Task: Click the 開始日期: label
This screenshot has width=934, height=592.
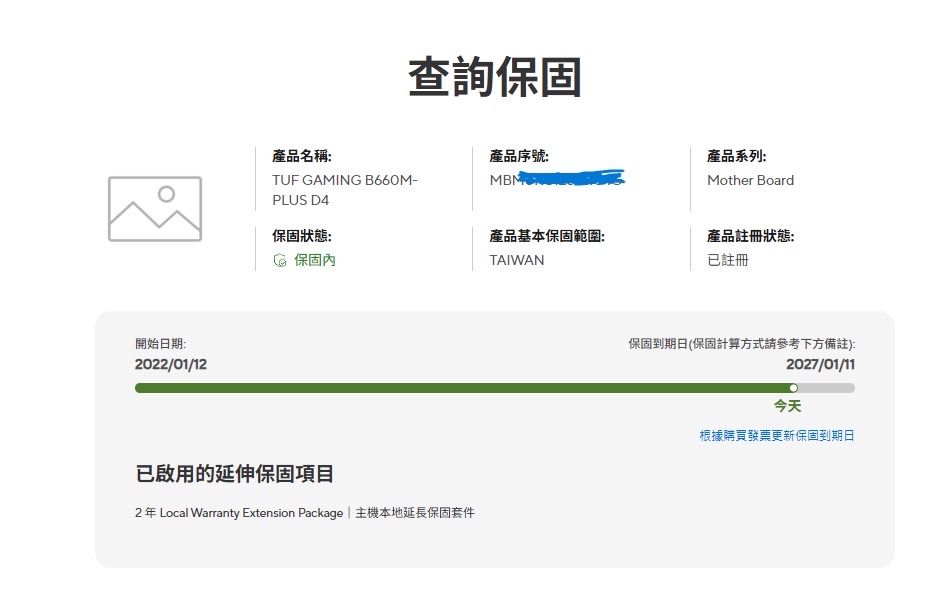Action: point(160,344)
